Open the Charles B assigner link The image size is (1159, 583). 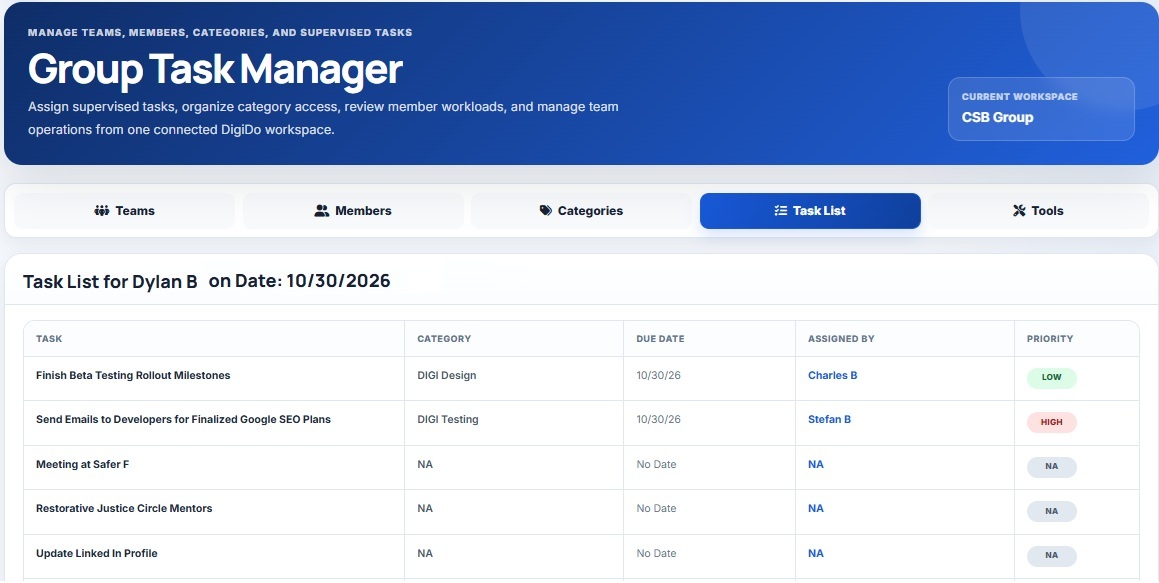(832, 375)
